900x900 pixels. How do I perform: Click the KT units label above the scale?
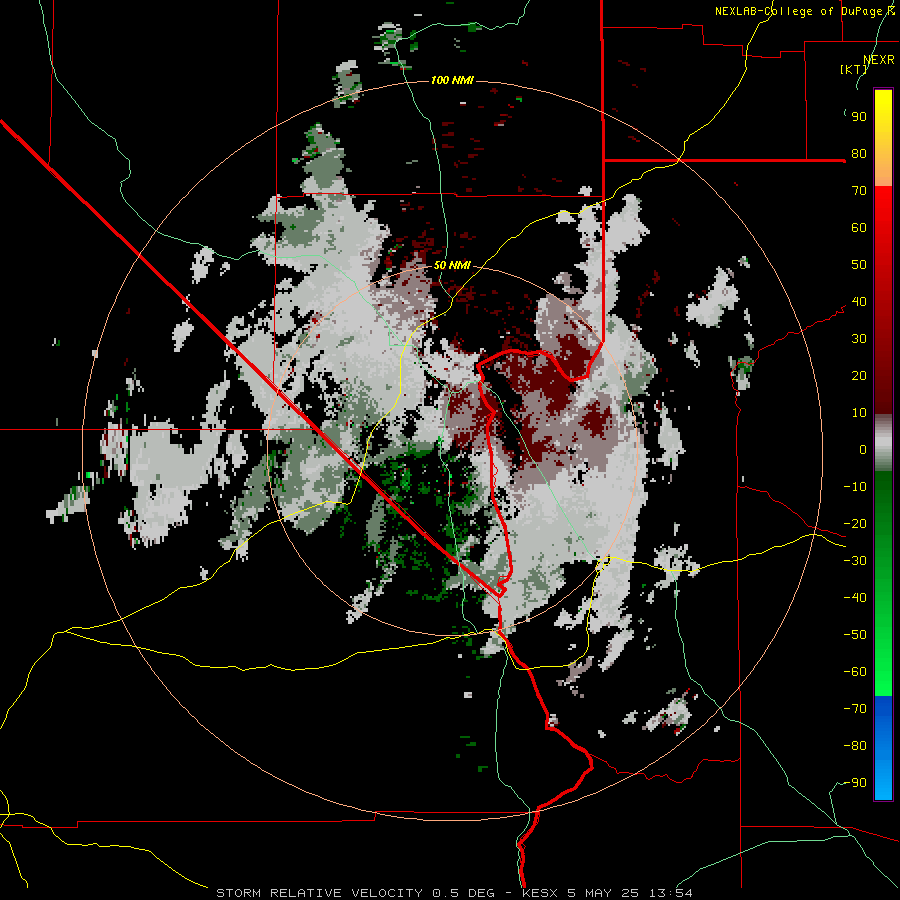click(x=854, y=69)
